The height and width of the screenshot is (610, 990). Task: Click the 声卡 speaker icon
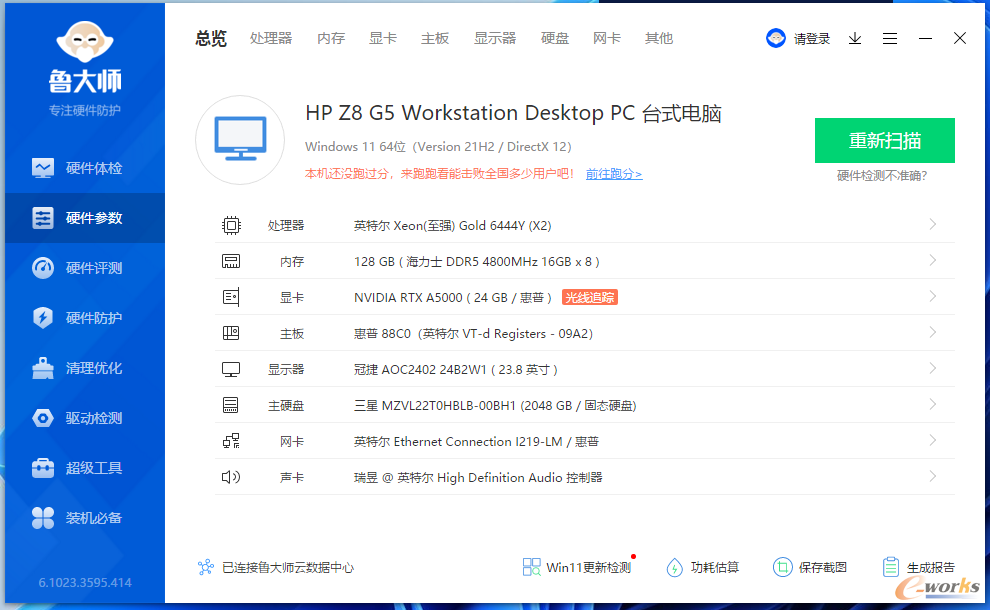231,477
